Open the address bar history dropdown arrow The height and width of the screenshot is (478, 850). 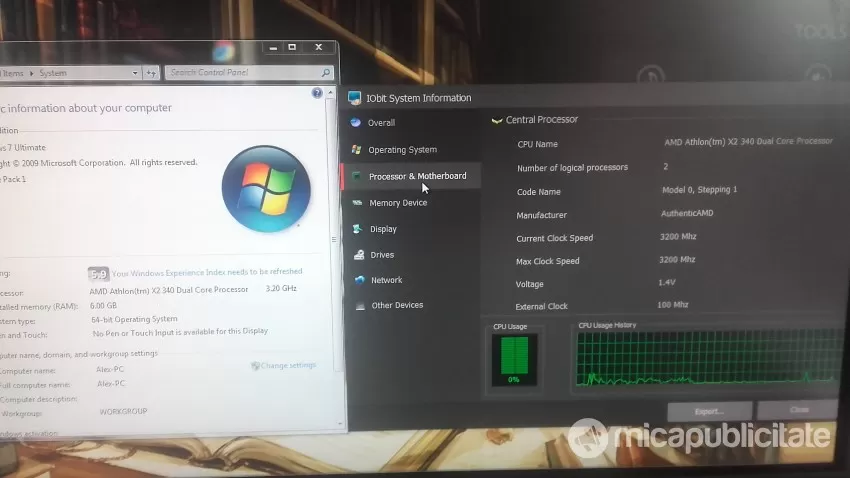134,73
